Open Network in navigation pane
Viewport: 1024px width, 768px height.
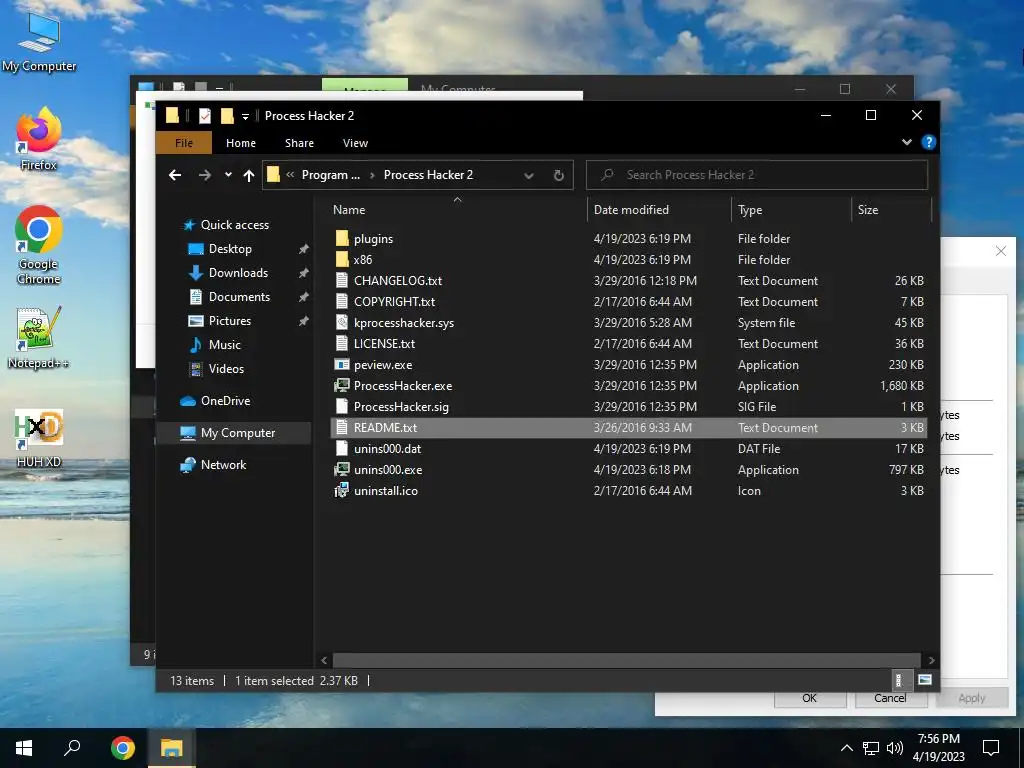click(x=223, y=465)
